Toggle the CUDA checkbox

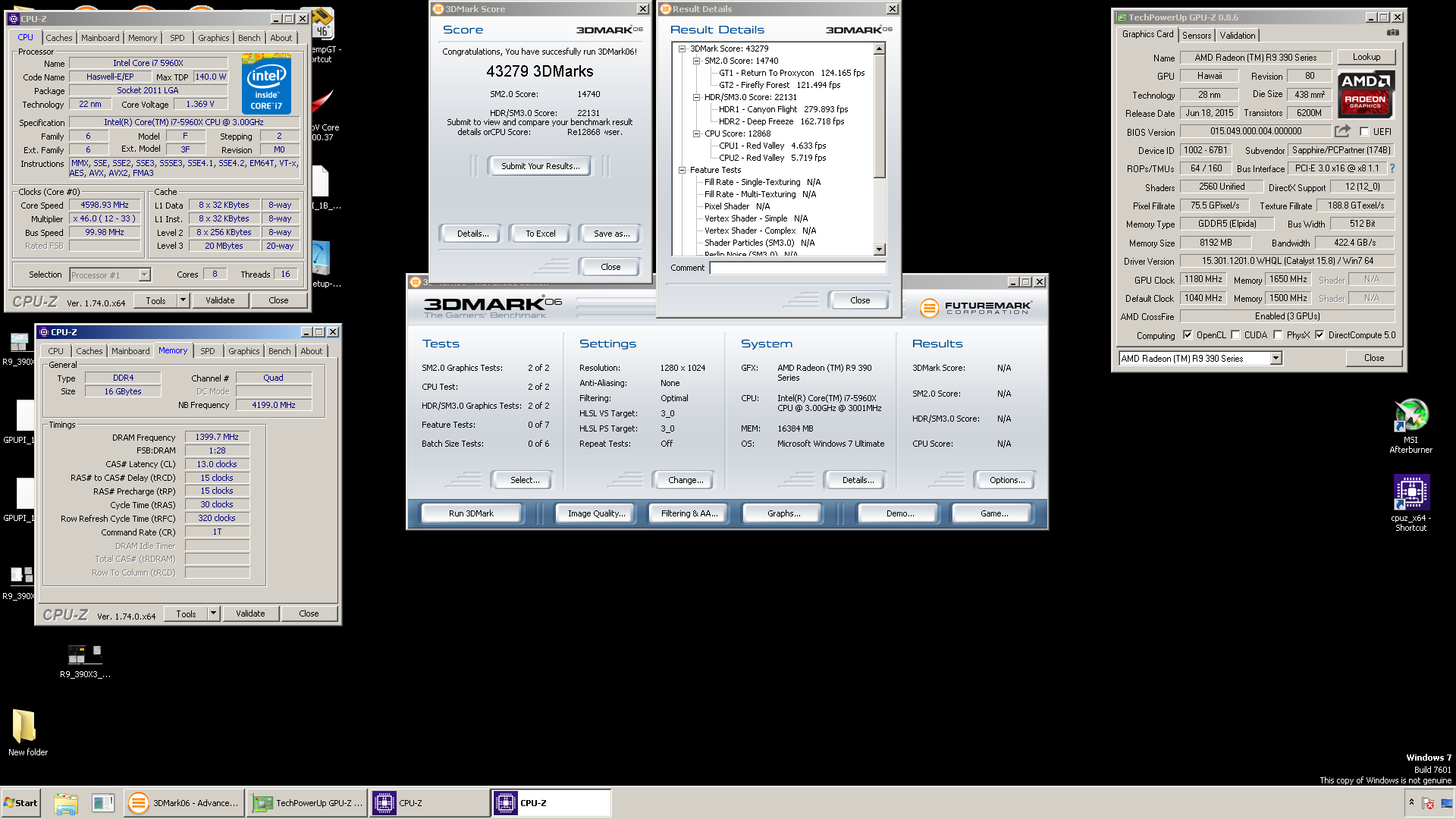coord(1235,334)
